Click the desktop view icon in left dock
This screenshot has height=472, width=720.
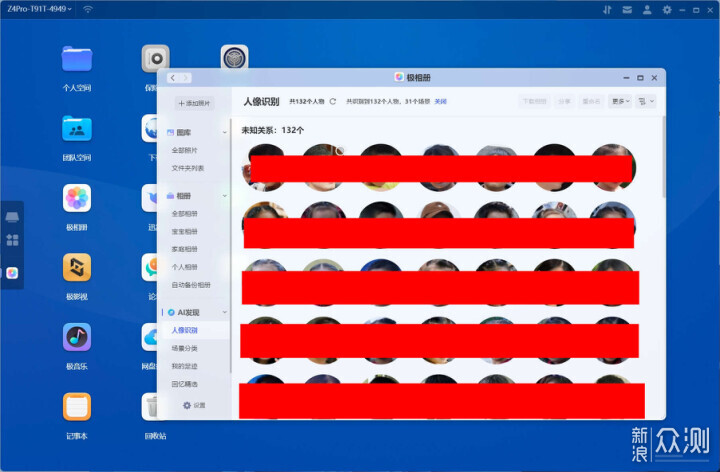[x=12, y=217]
